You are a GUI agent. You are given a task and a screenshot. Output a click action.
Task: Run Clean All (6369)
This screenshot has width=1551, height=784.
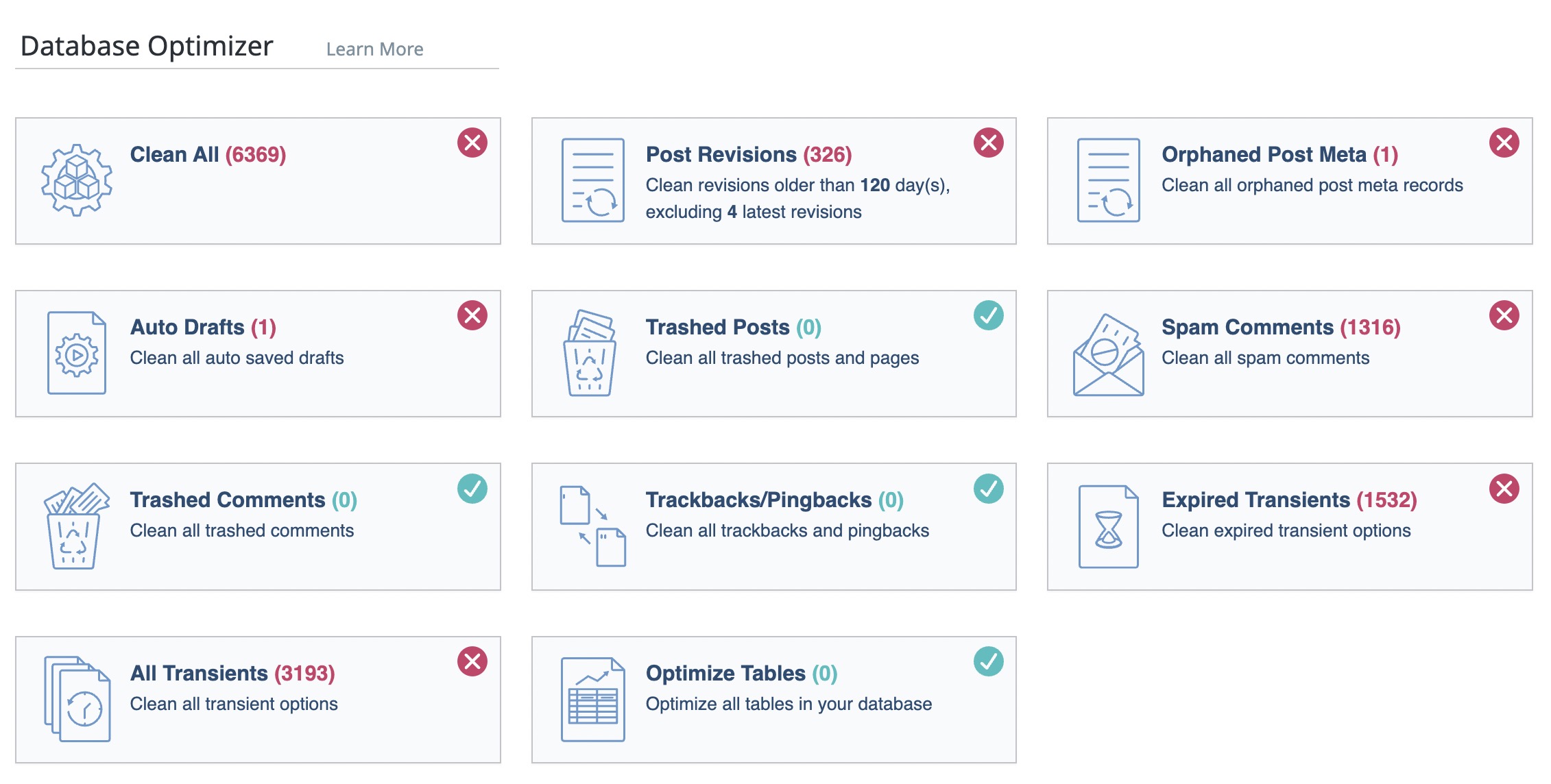[208, 155]
